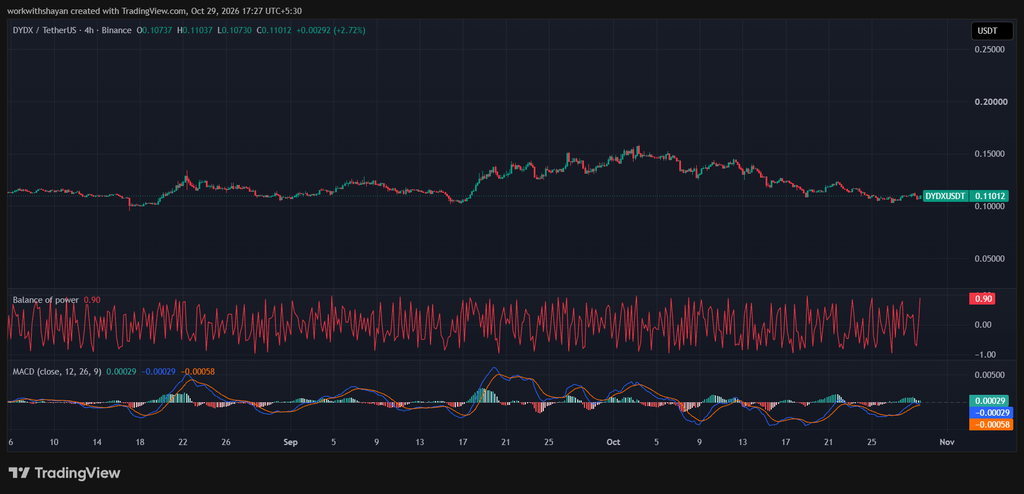1024x494 pixels.
Task: Click the high value H0.11037
Action: 195,30
